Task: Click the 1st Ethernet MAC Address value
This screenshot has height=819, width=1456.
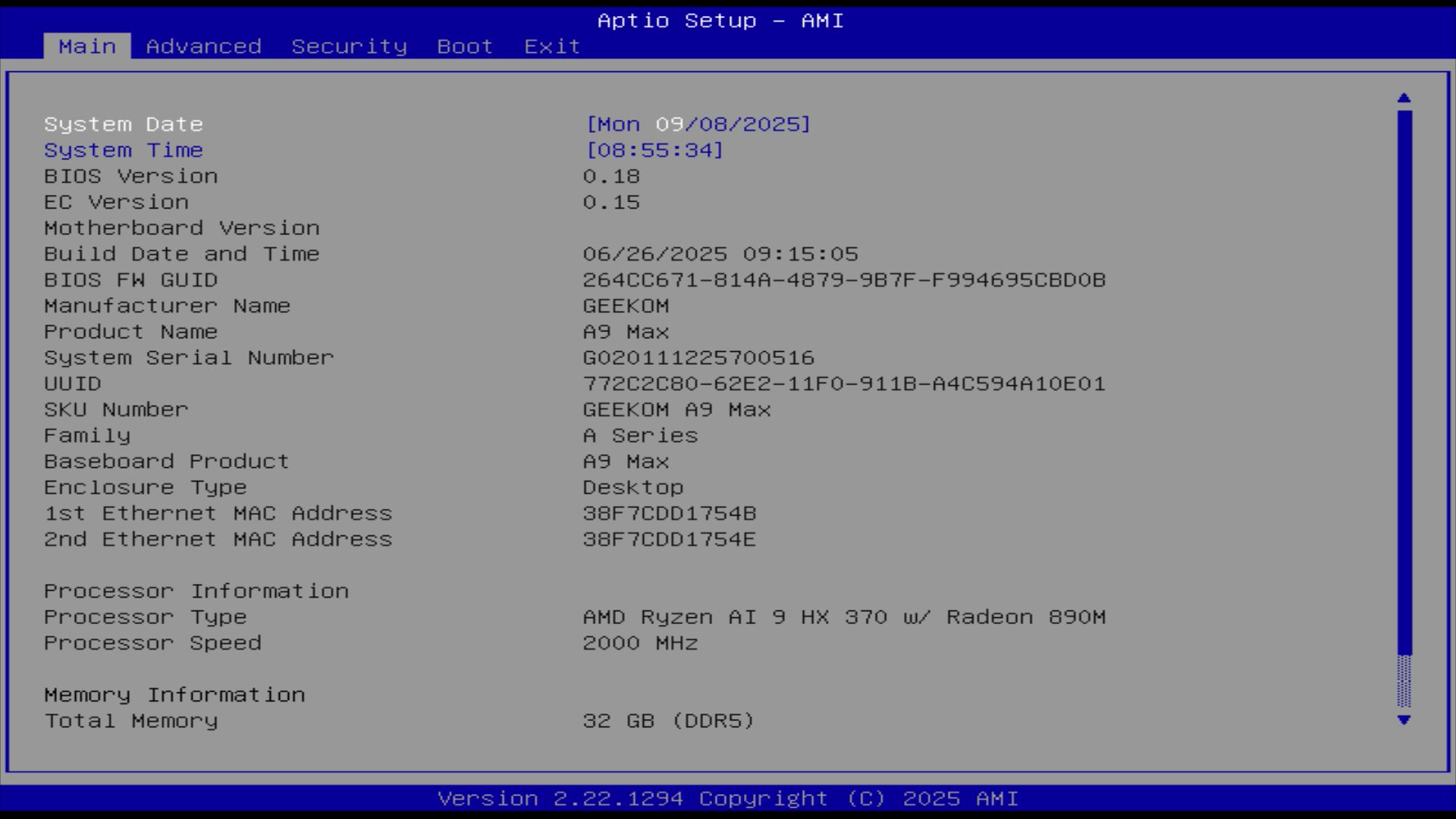Action: point(669,513)
